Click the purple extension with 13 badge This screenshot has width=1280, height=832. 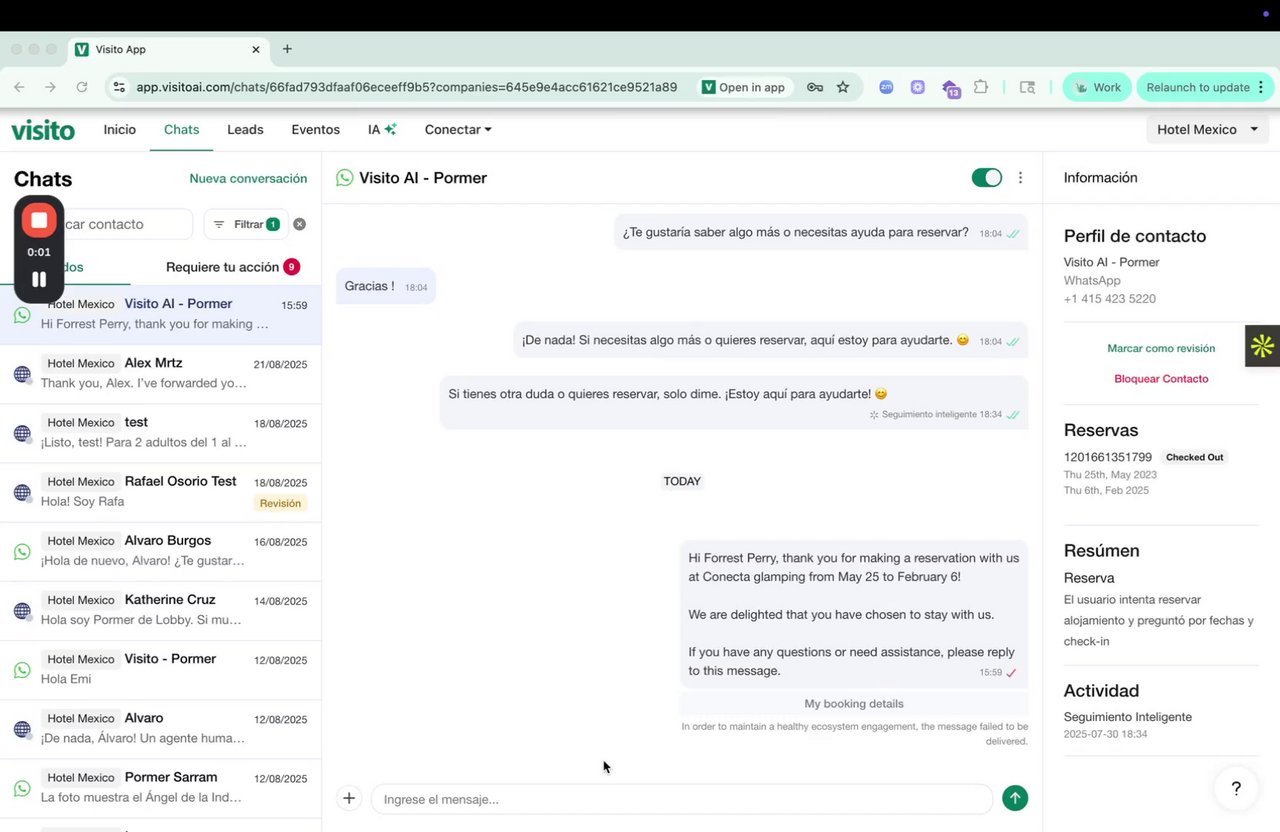coord(950,88)
